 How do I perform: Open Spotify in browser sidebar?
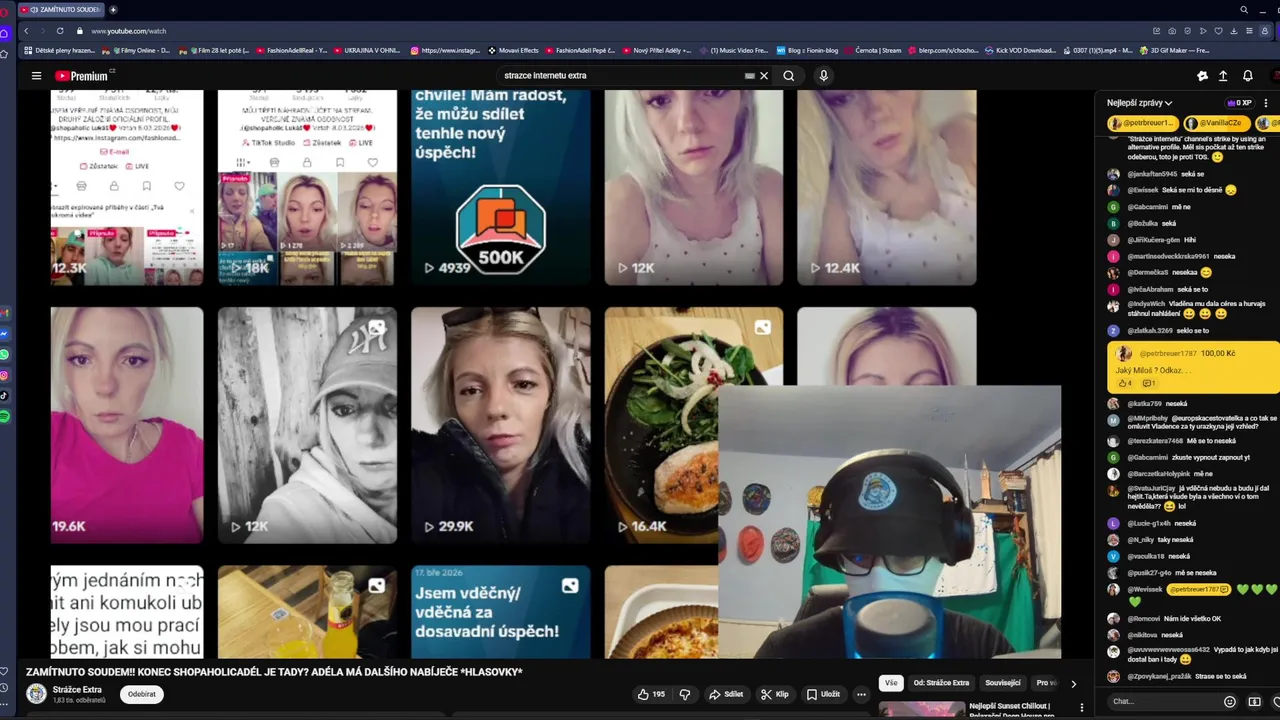(5, 416)
